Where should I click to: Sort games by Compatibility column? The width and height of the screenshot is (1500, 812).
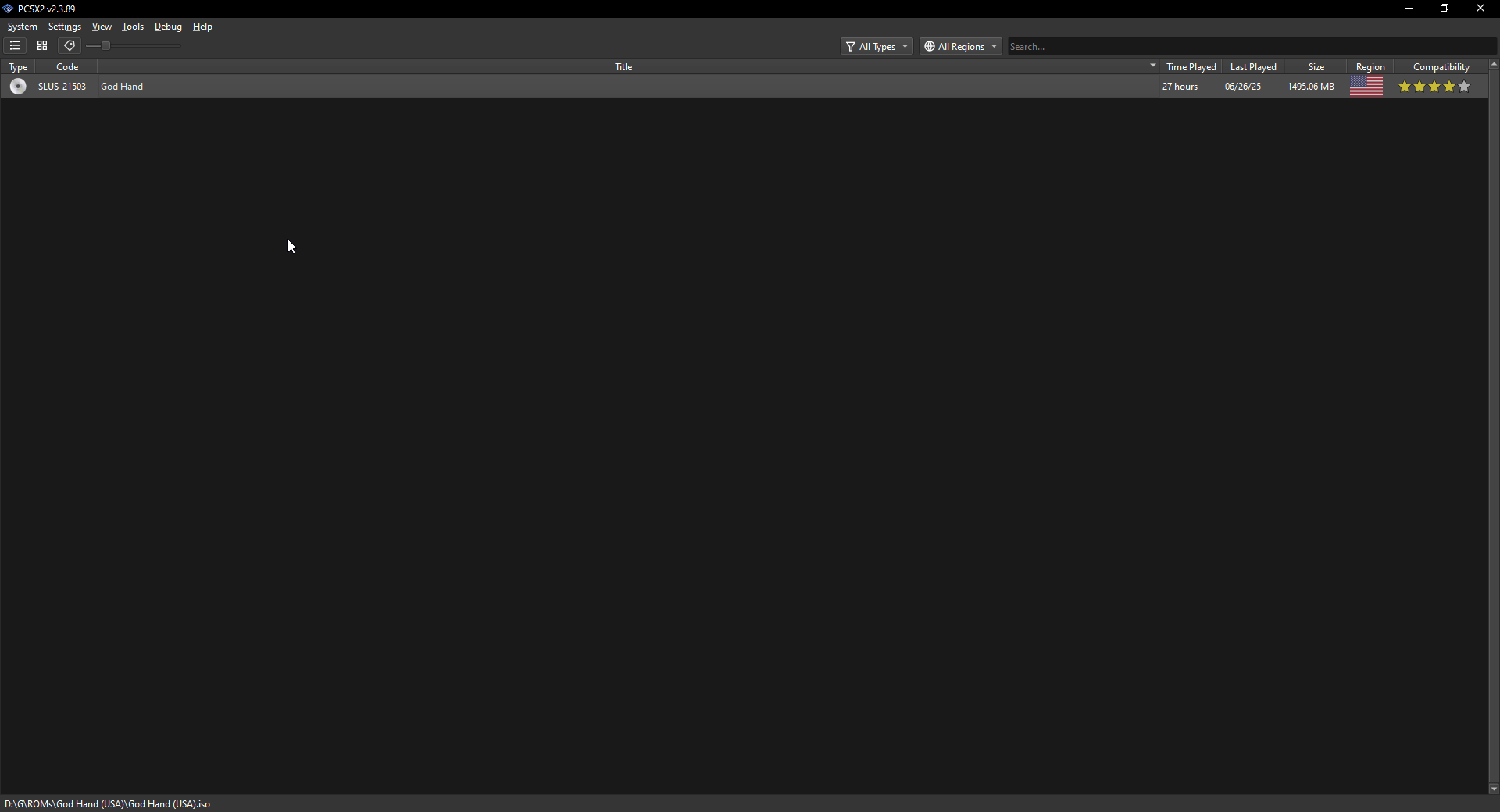(x=1441, y=67)
